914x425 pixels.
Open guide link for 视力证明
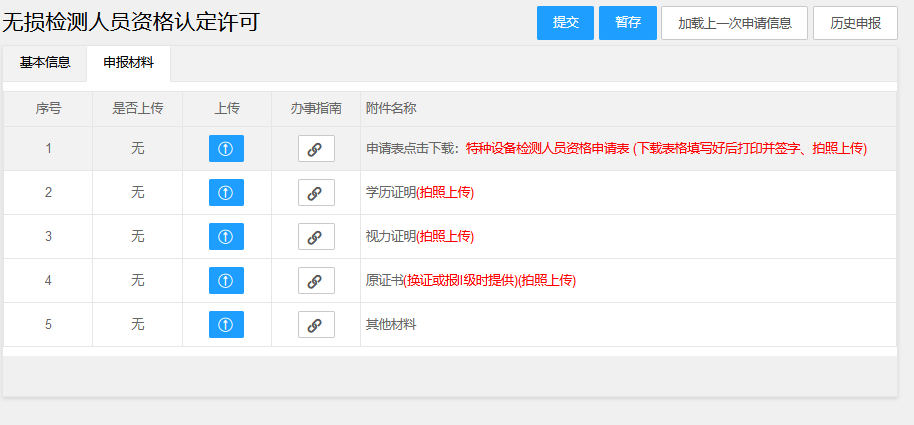316,236
